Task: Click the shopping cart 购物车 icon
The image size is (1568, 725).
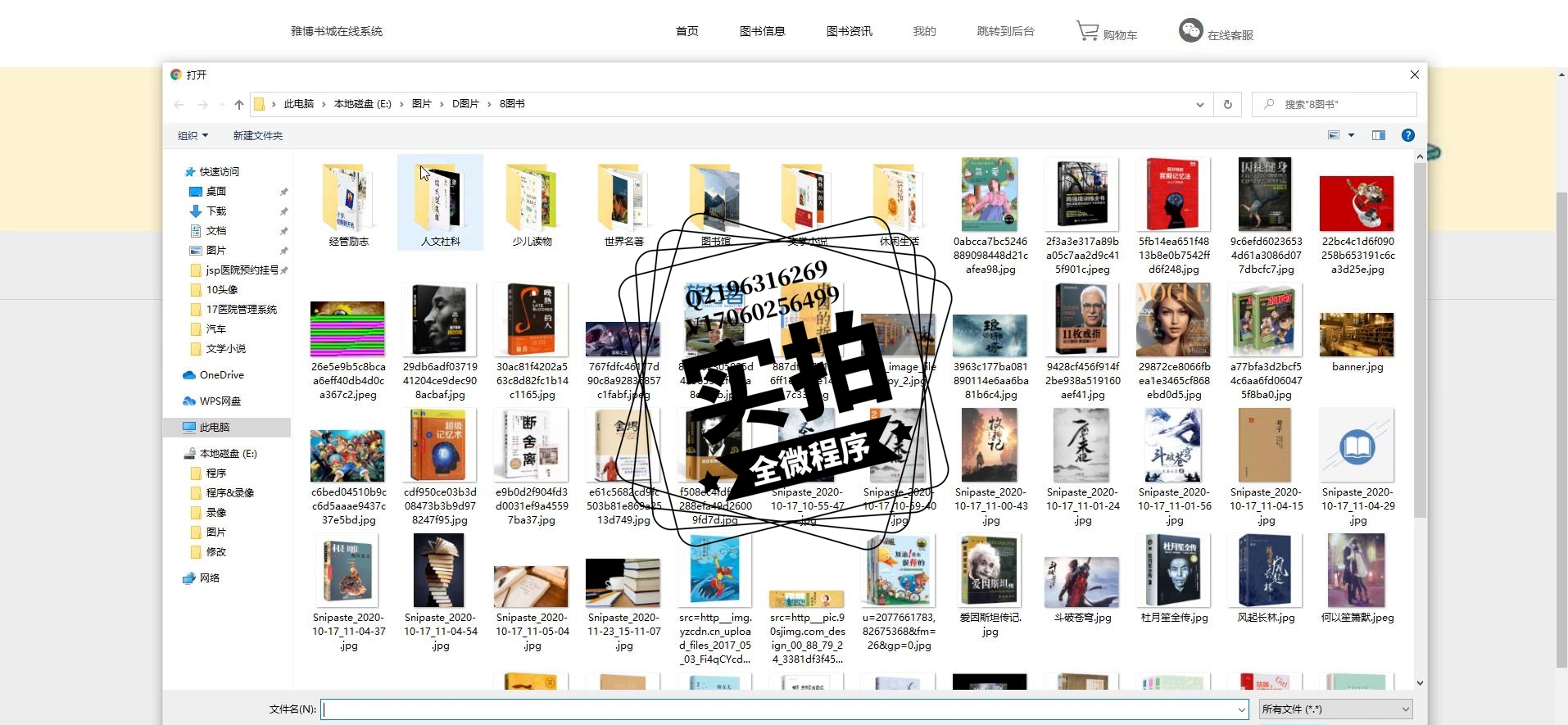Action: [x=1087, y=31]
